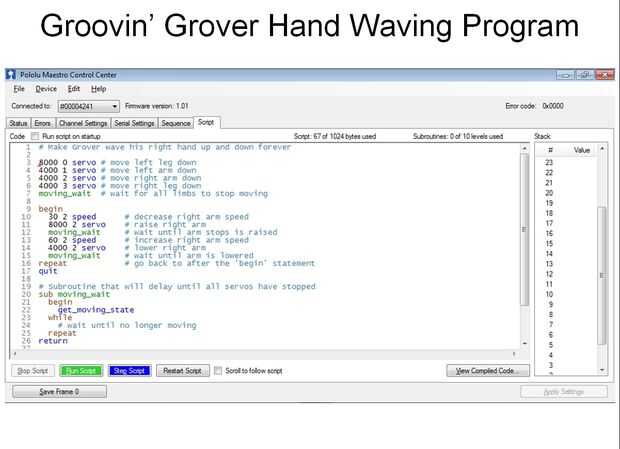This screenshot has height=449, width=620.
Task: Click code editor horizontal scroll left arrow
Action: [15, 354]
